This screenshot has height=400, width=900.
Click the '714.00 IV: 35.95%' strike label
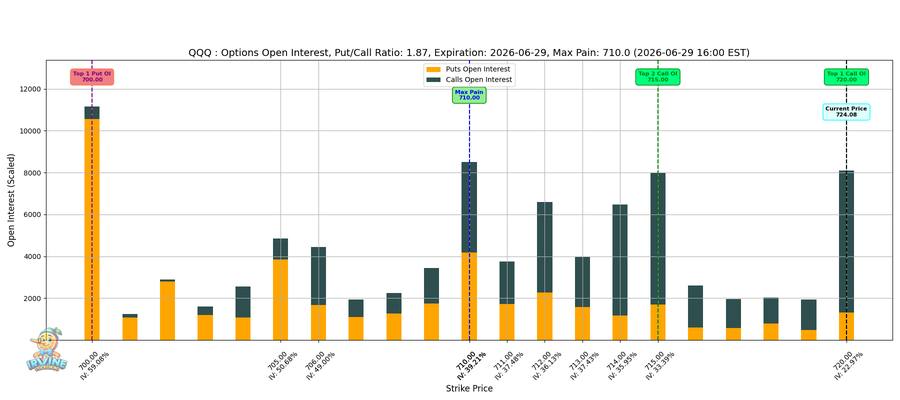(x=623, y=364)
